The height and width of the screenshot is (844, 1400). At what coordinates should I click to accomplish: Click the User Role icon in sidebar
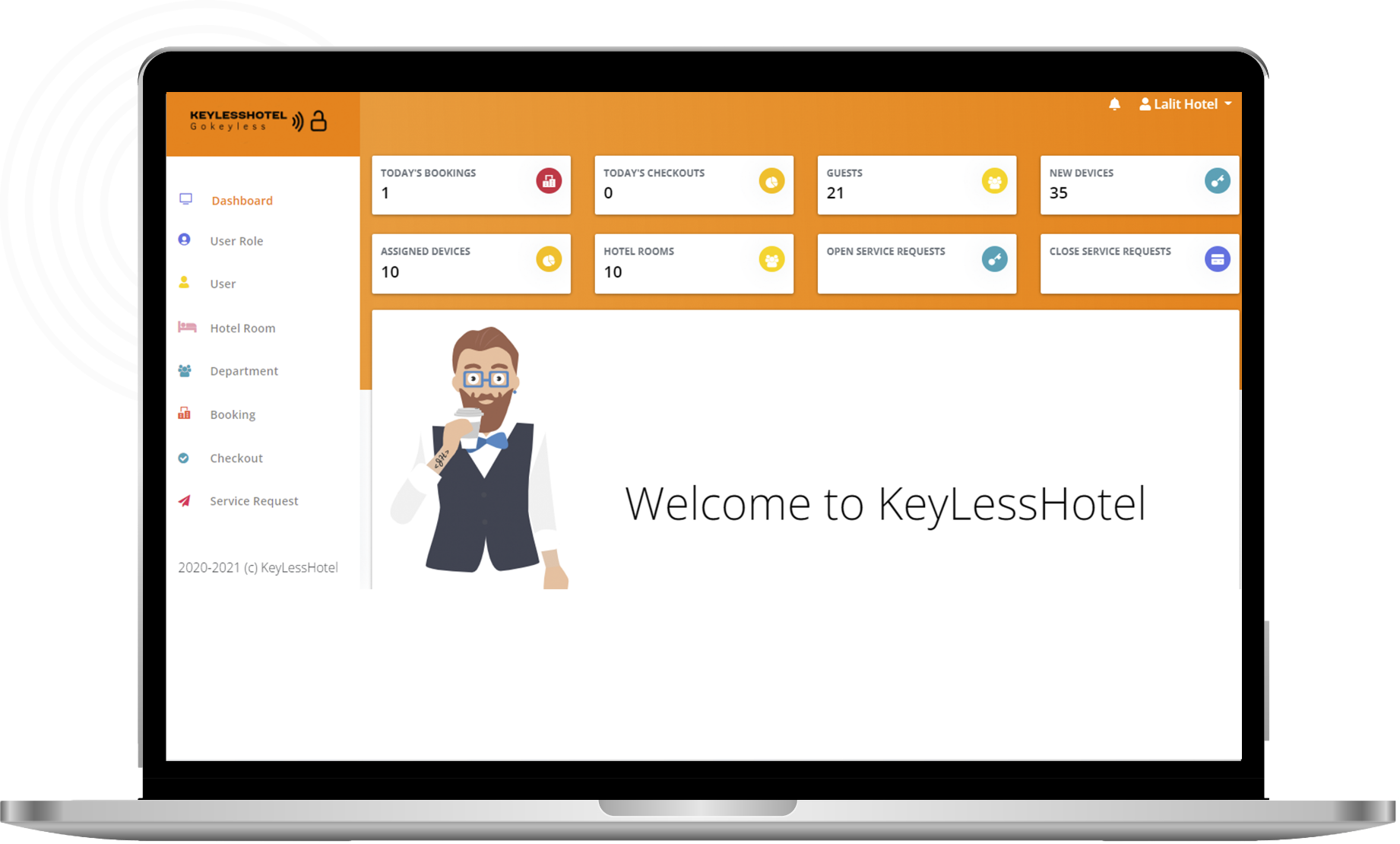click(x=185, y=240)
